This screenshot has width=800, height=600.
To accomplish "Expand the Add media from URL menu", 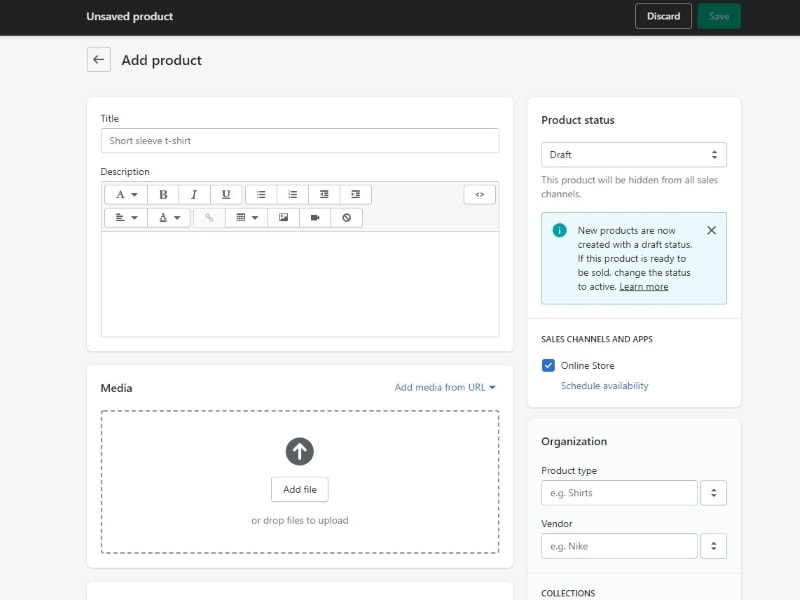I will (x=445, y=388).
